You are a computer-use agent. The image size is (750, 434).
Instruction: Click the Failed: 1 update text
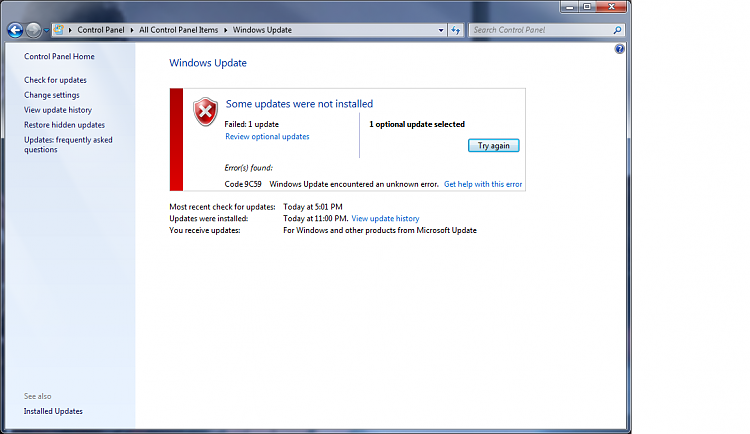252,124
